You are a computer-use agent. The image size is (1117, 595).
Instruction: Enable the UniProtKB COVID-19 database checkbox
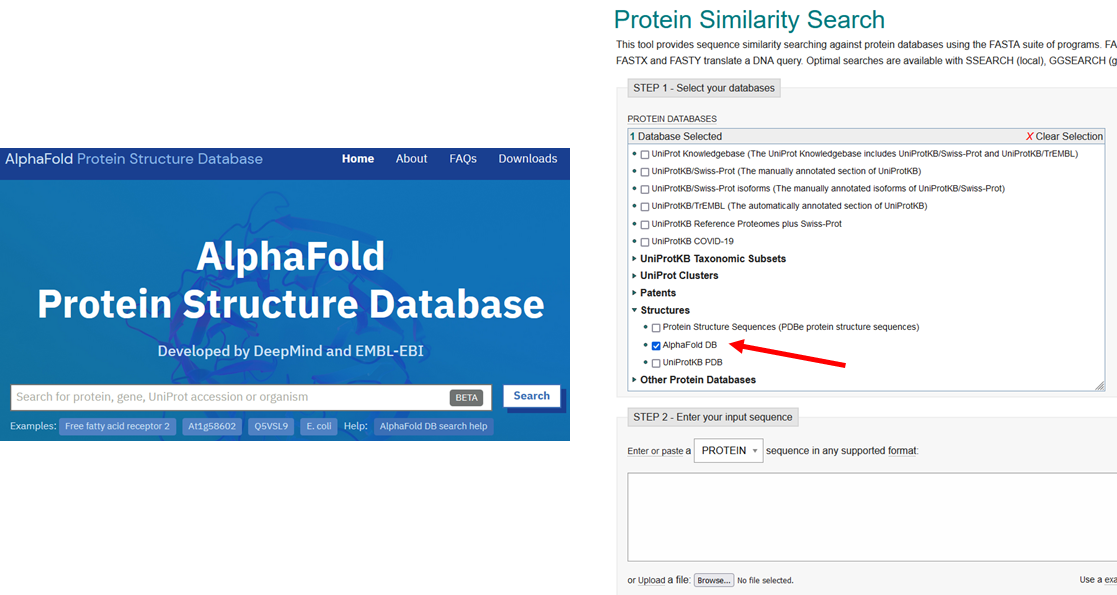pyautogui.click(x=645, y=241)
